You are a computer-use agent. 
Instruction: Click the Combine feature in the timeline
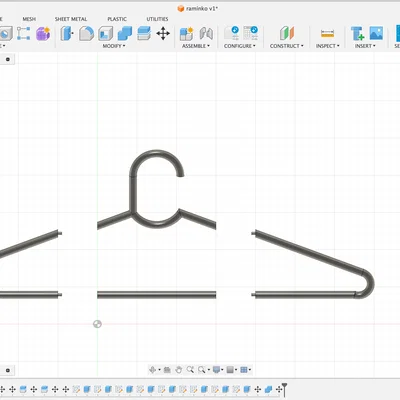coord(268,389)
